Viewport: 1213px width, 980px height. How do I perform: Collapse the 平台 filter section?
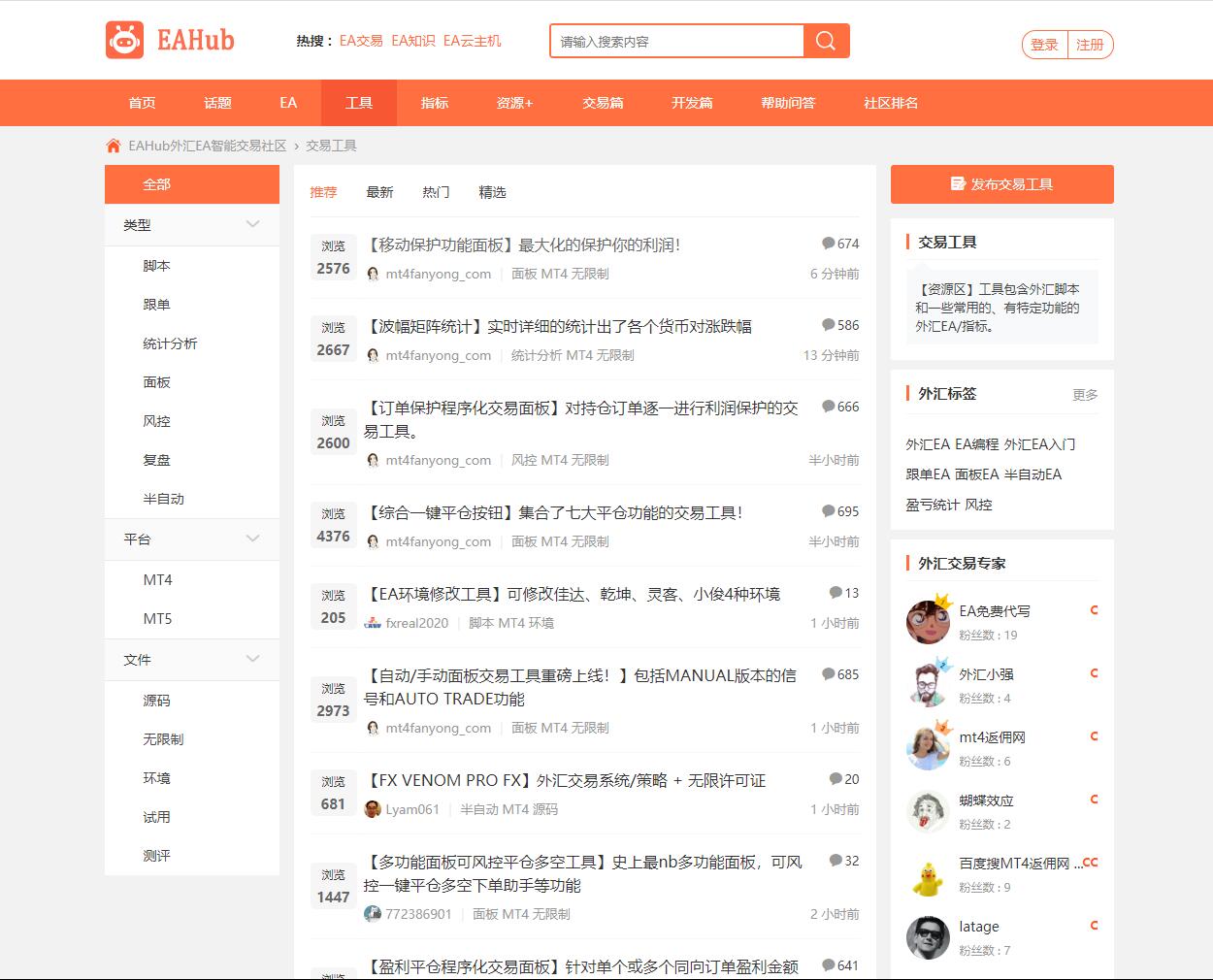coord(252,539)
